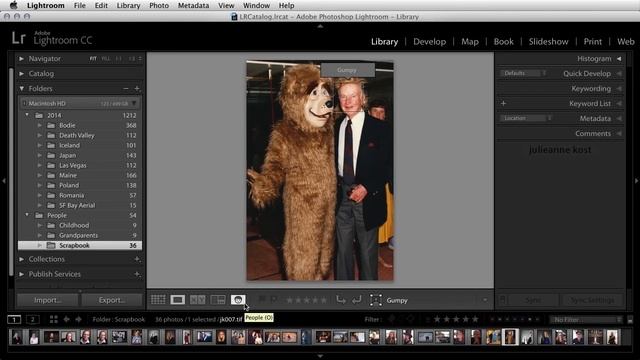Select the highlighted filmstrip thumbnail
This screenshot has height=360, width=640.
tap(510, 337)
